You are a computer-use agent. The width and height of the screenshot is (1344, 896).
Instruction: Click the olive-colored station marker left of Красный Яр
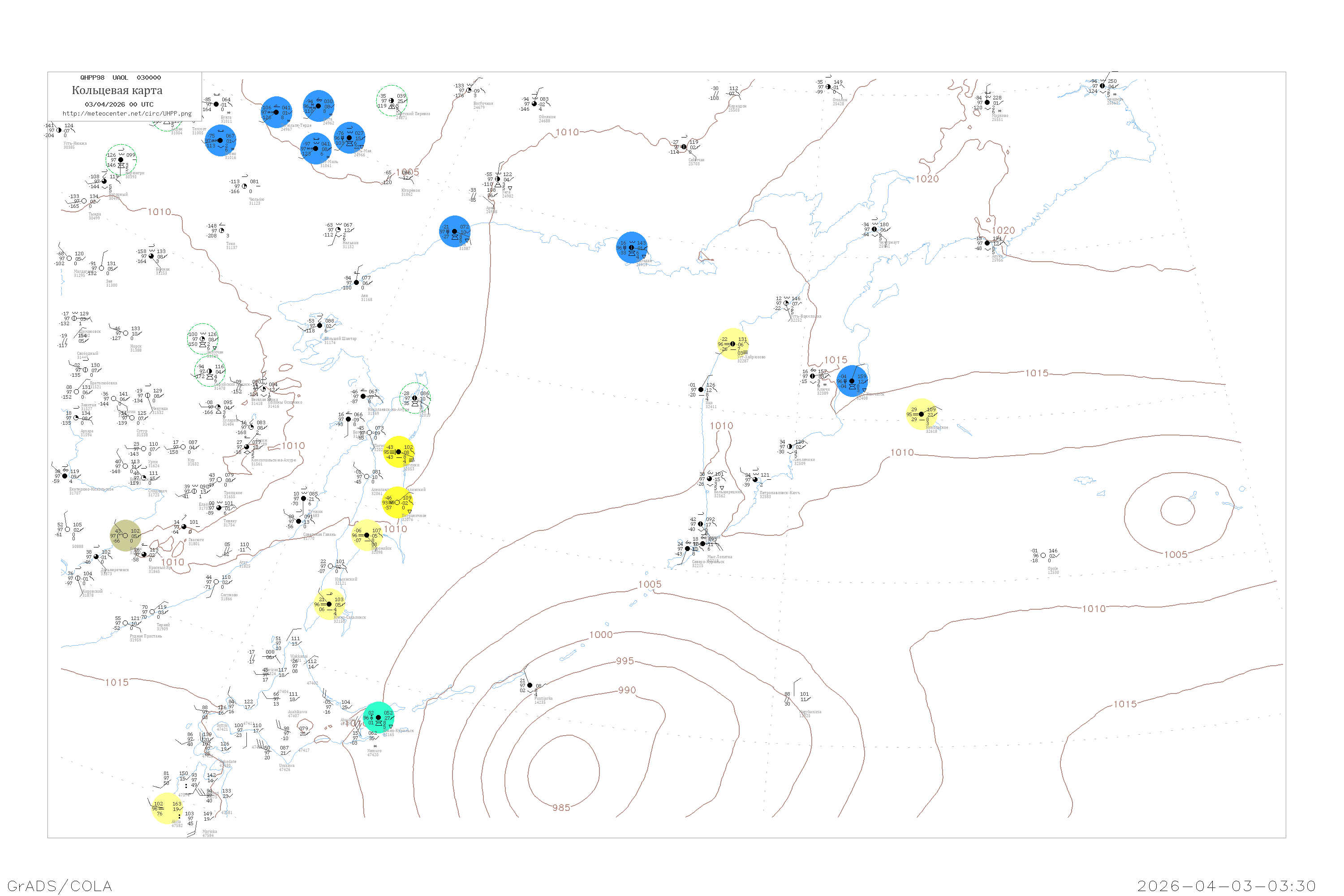click(x=125, y=535)
